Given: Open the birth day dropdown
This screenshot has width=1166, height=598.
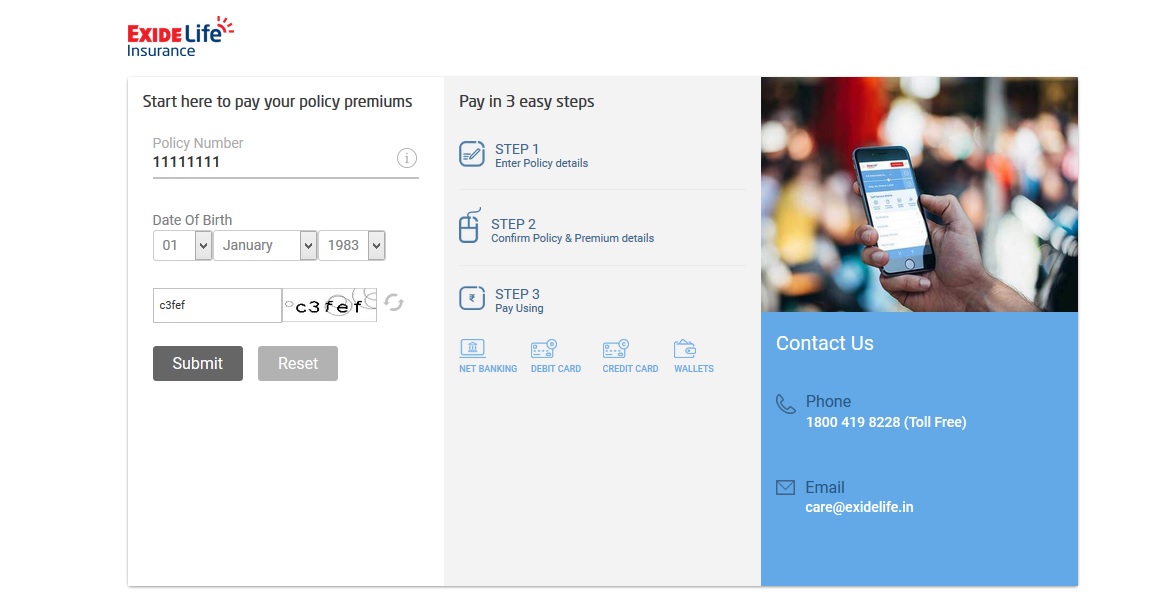Looking at the screenshot, I should (182, 246).
